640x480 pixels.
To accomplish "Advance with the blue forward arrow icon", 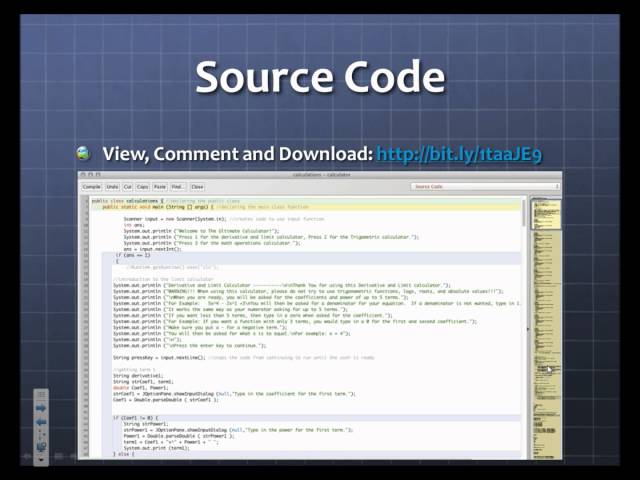I will pyautogui.click(x=41, y=408).
